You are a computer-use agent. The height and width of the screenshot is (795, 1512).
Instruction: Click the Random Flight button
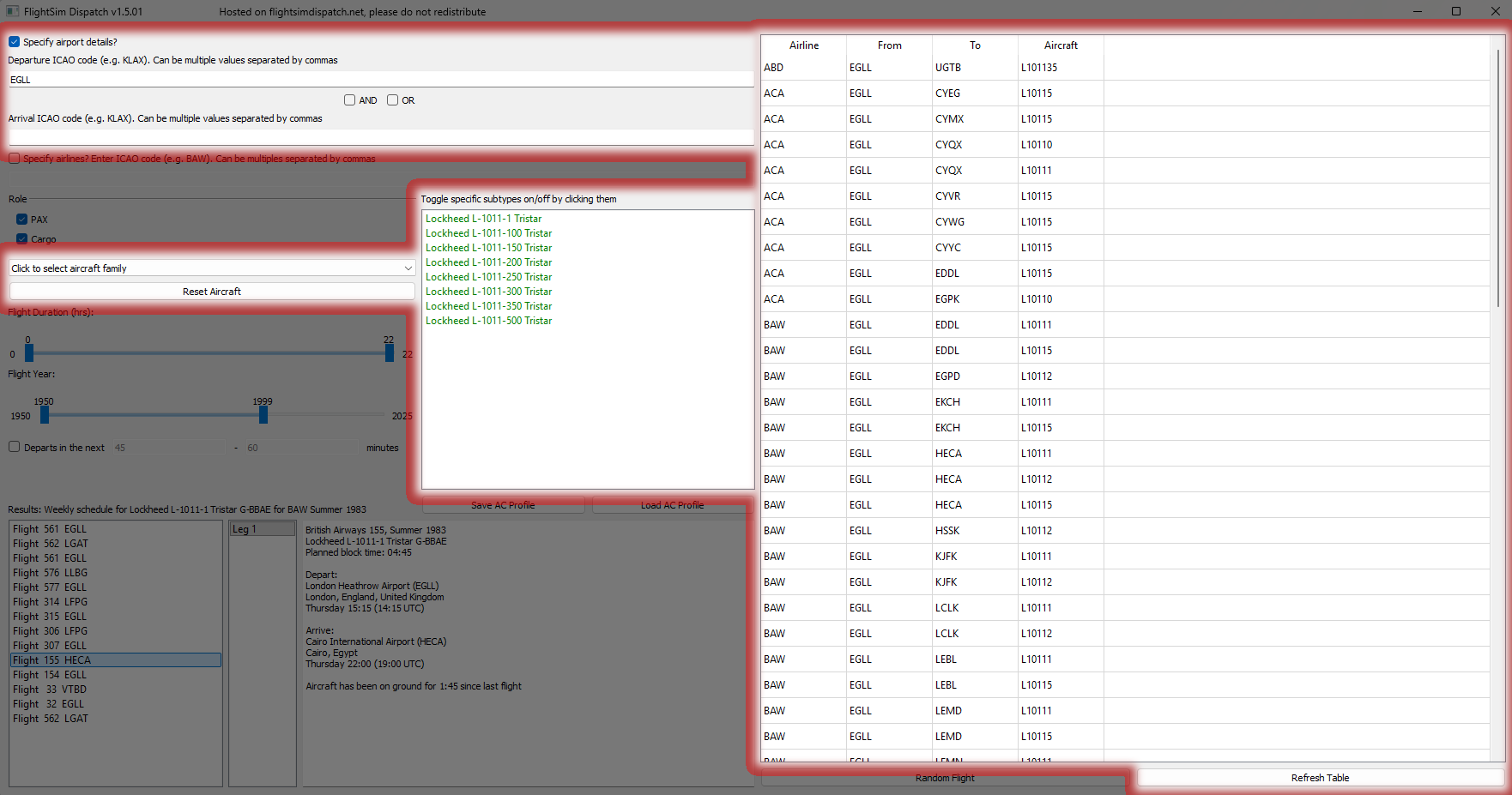tap(944, 778)
